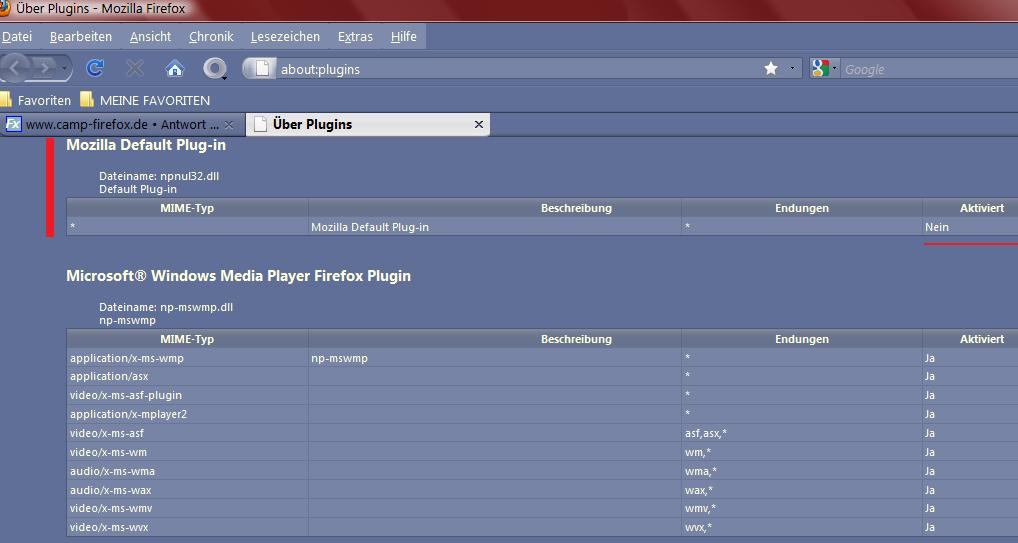Bookmark this page with the star
Viewport: 1018px width, 543px height.
(x=771, y=68)
